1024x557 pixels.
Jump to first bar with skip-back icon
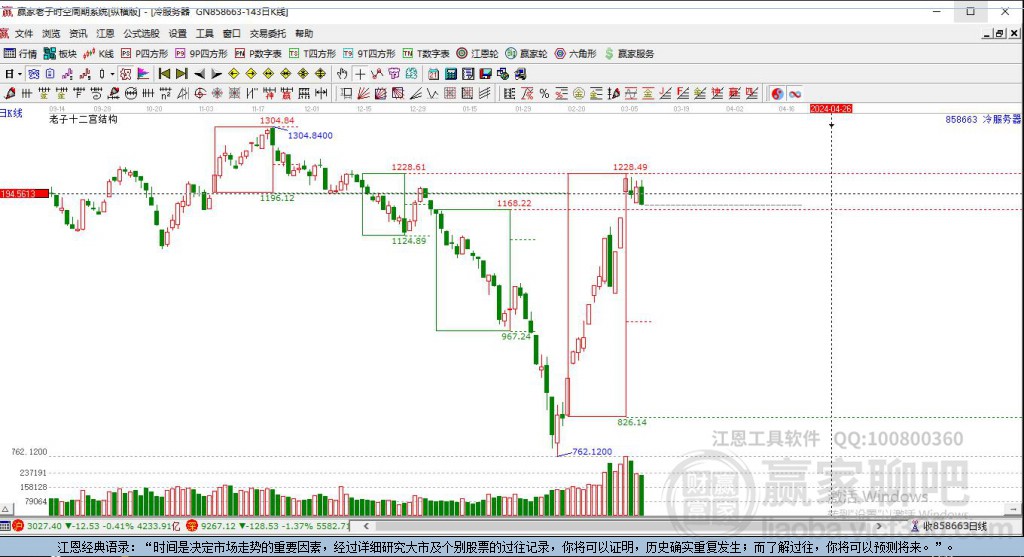tap(165, 74)
